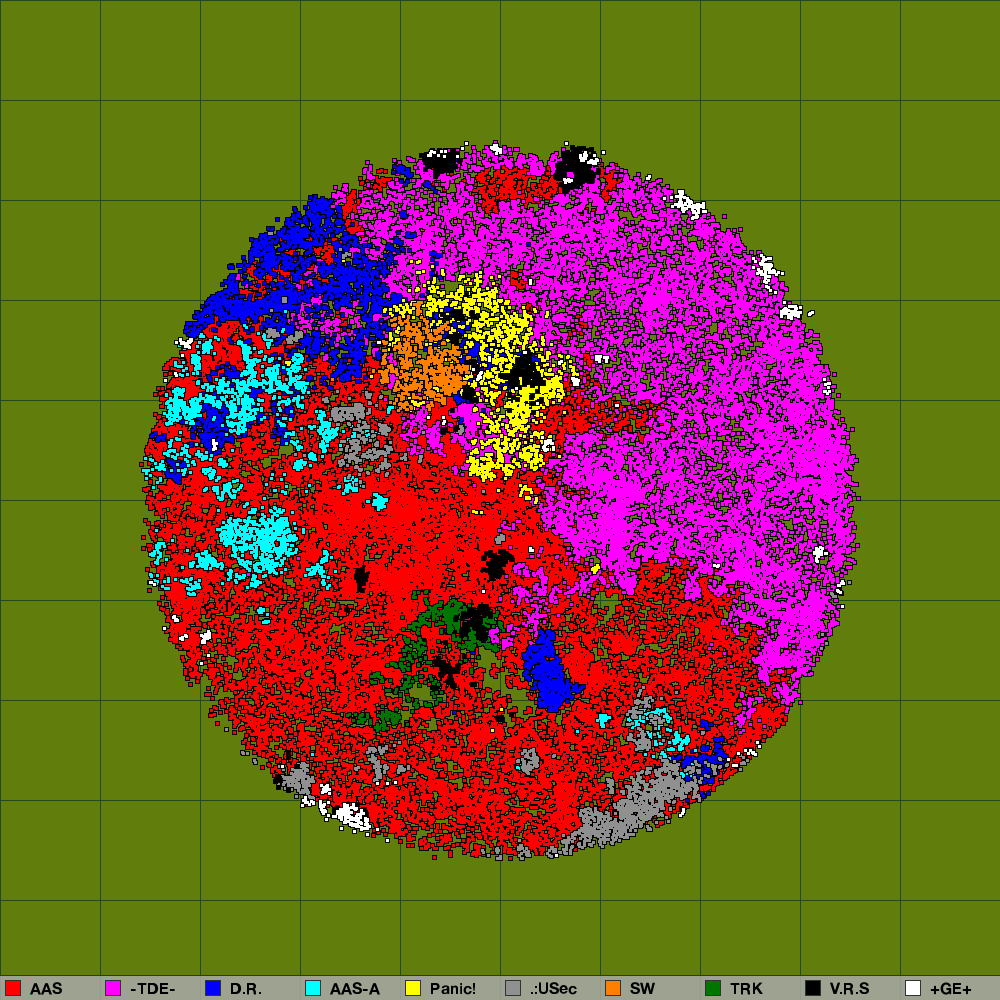The height and width of the screenshot is (1000, 1000).
Task: Click the red AAS legend swatch
Action: click(x=13, y=988)
